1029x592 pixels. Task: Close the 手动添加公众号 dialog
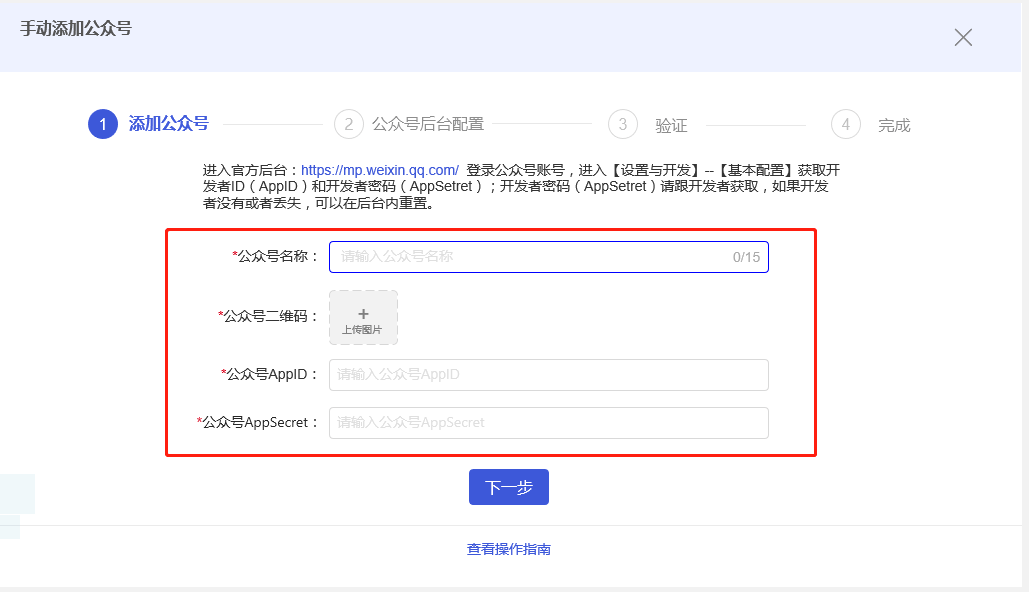(963, 37)
